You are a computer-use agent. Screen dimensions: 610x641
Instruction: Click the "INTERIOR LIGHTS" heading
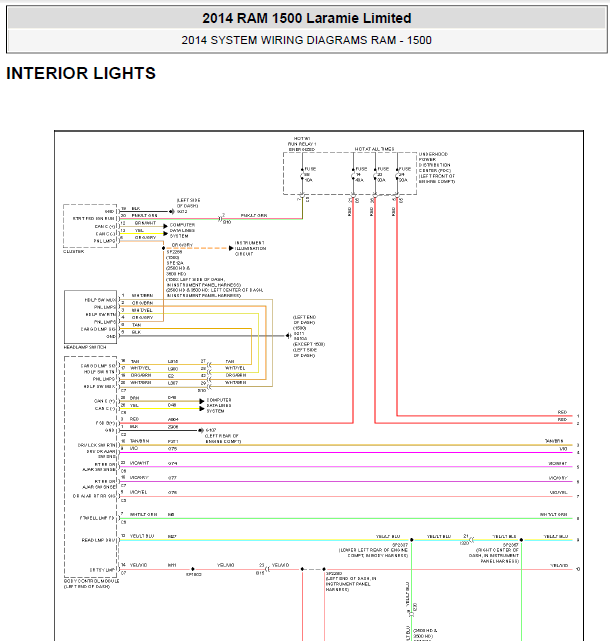pyautogui.click(x=81, y=74)
